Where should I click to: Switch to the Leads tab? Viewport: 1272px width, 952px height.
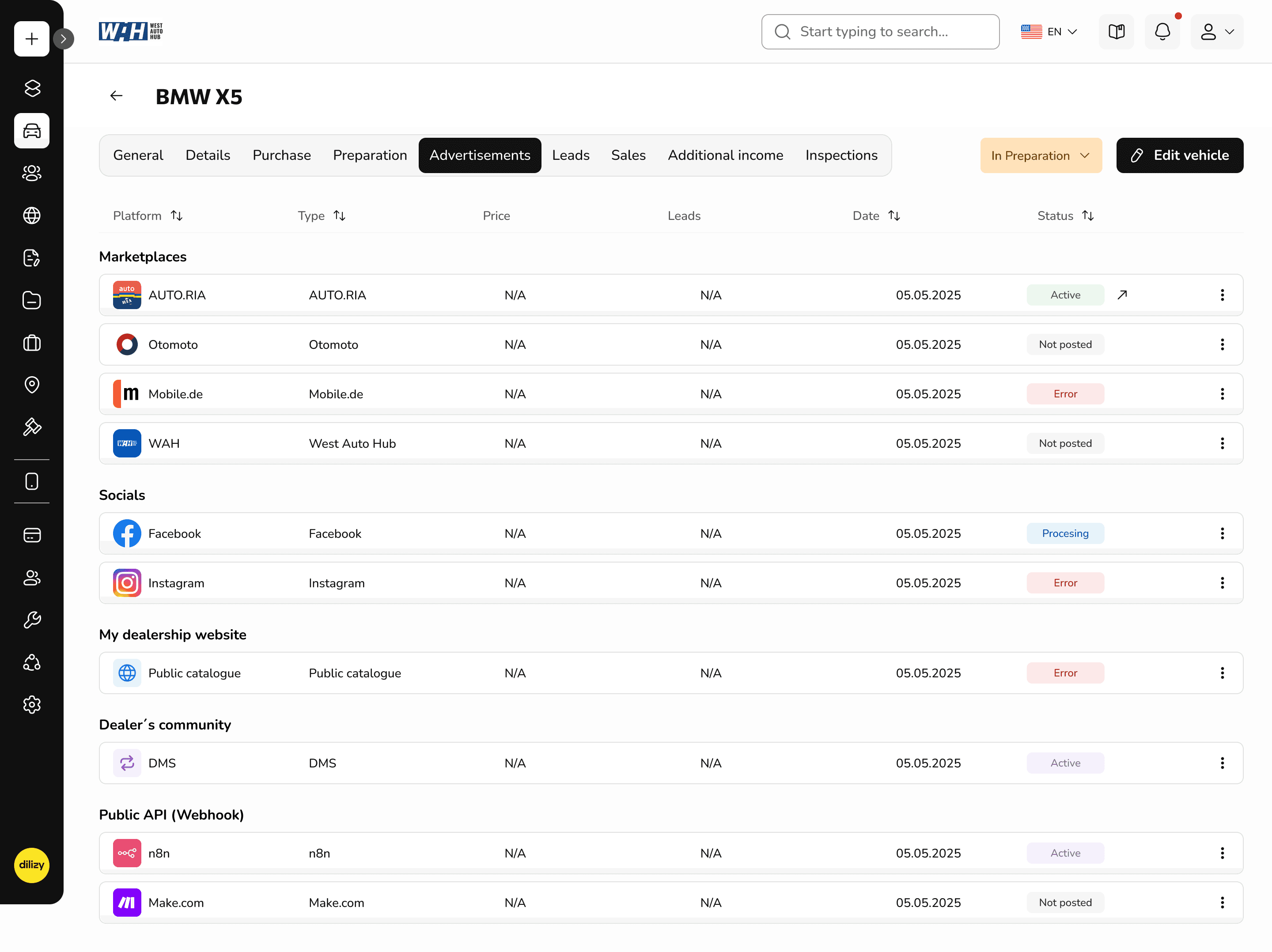pos(571,155)
